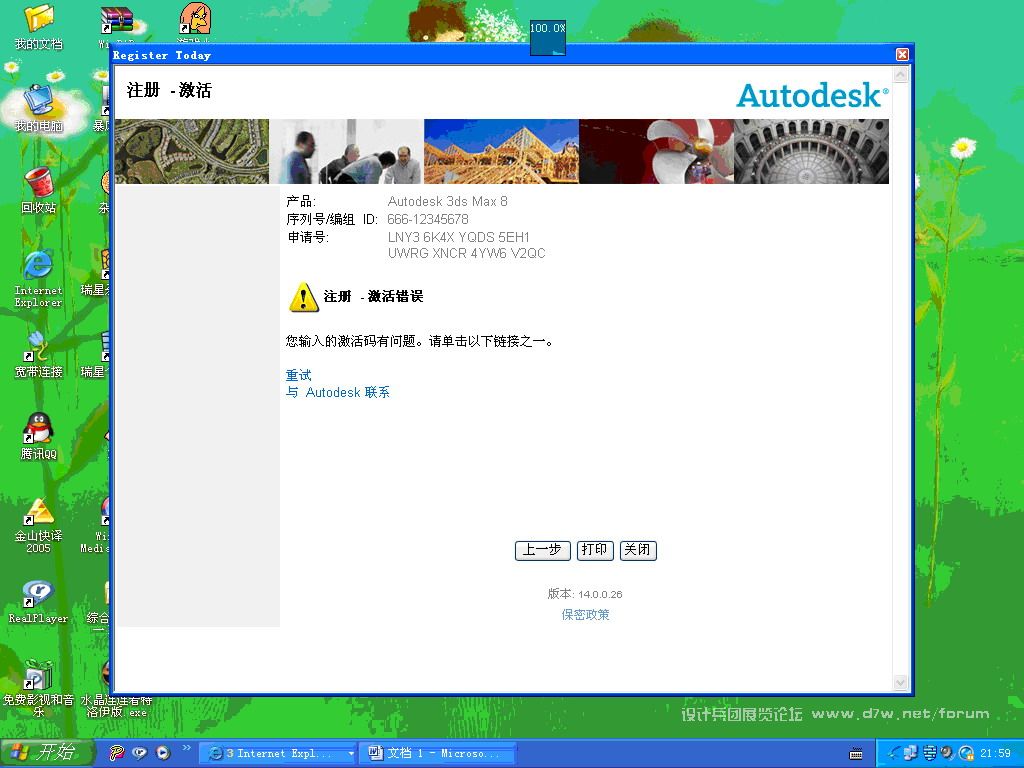Image resolution: width=1024 pixels, height=768 pixels.
Task: Click the dialog scrollbar up arrow
Action: pyautogui.click(x=901, y=75)
